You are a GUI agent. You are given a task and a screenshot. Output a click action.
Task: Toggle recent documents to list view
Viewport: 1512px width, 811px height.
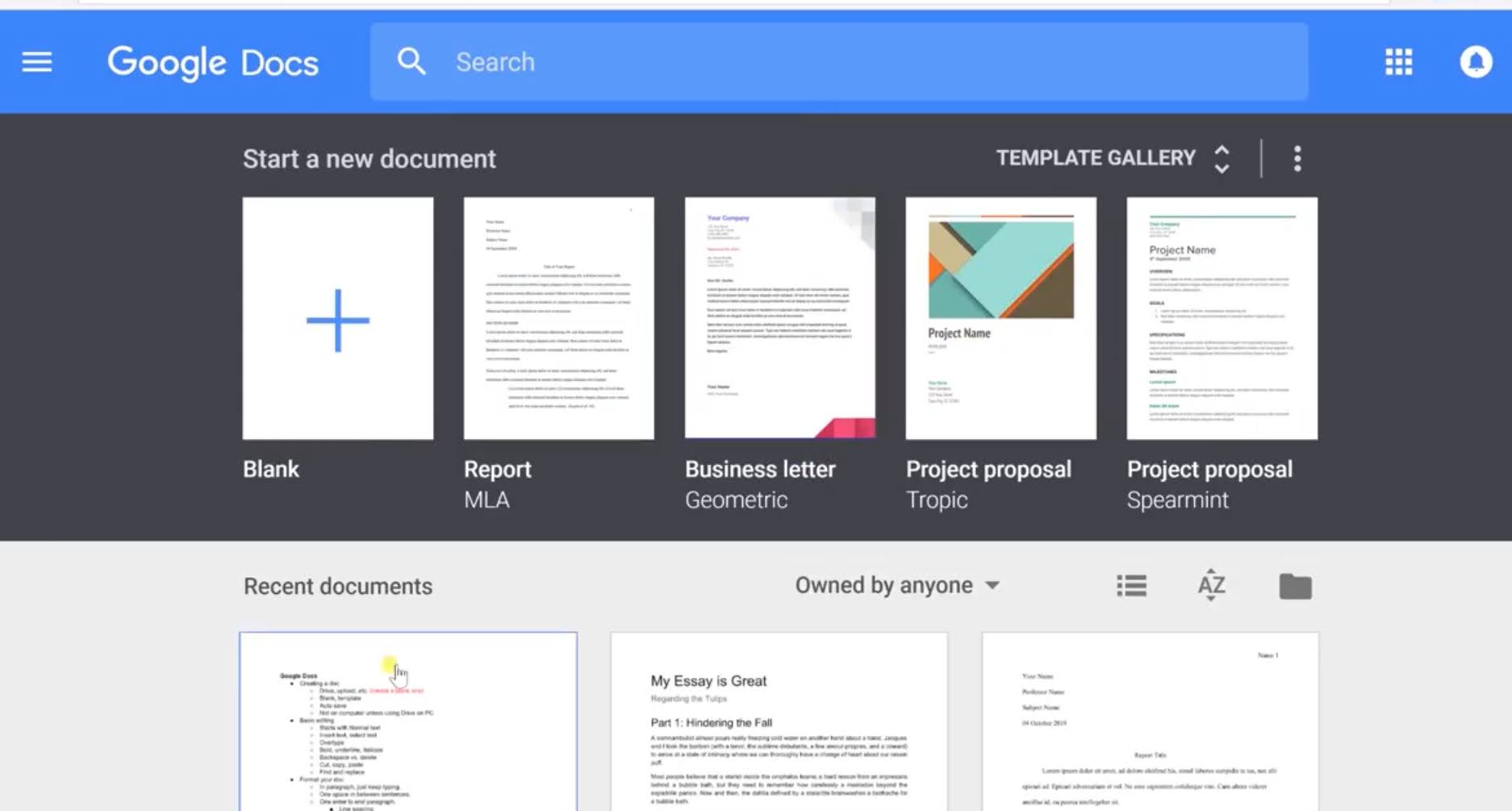coord(1131,585)
